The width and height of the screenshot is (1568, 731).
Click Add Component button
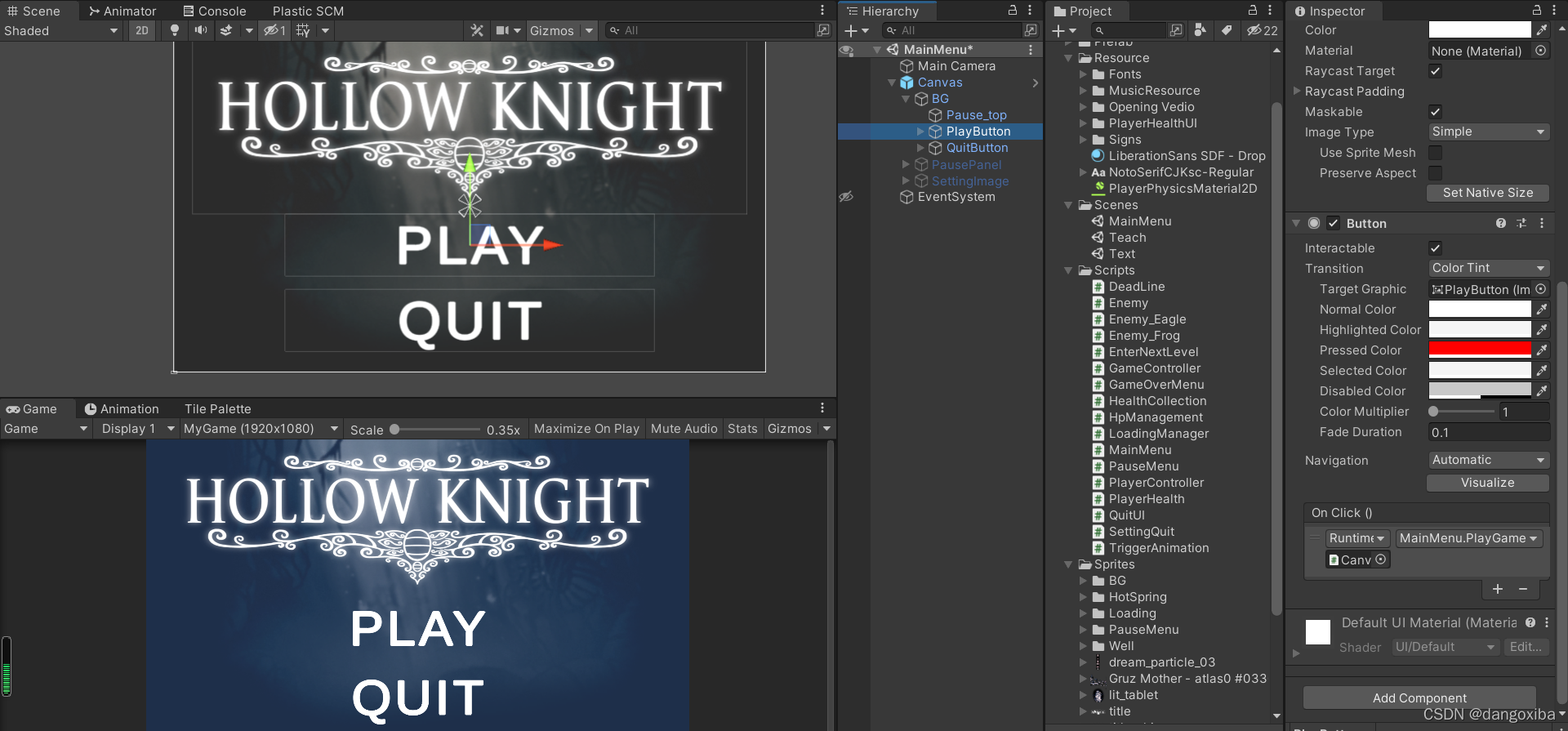(1419, 698)
